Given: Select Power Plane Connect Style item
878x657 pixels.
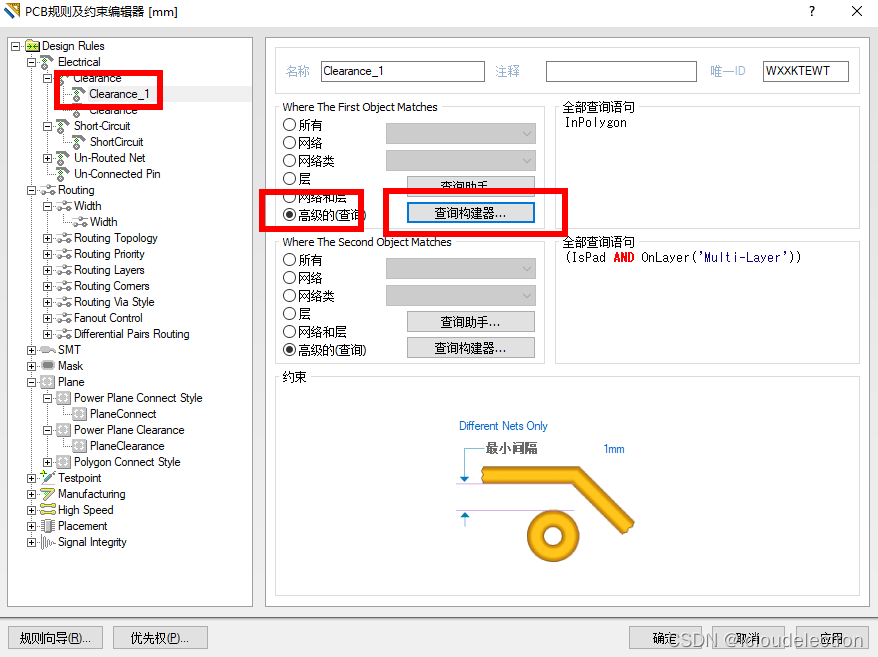Looking at the screenshot, I should coord(138,398).
